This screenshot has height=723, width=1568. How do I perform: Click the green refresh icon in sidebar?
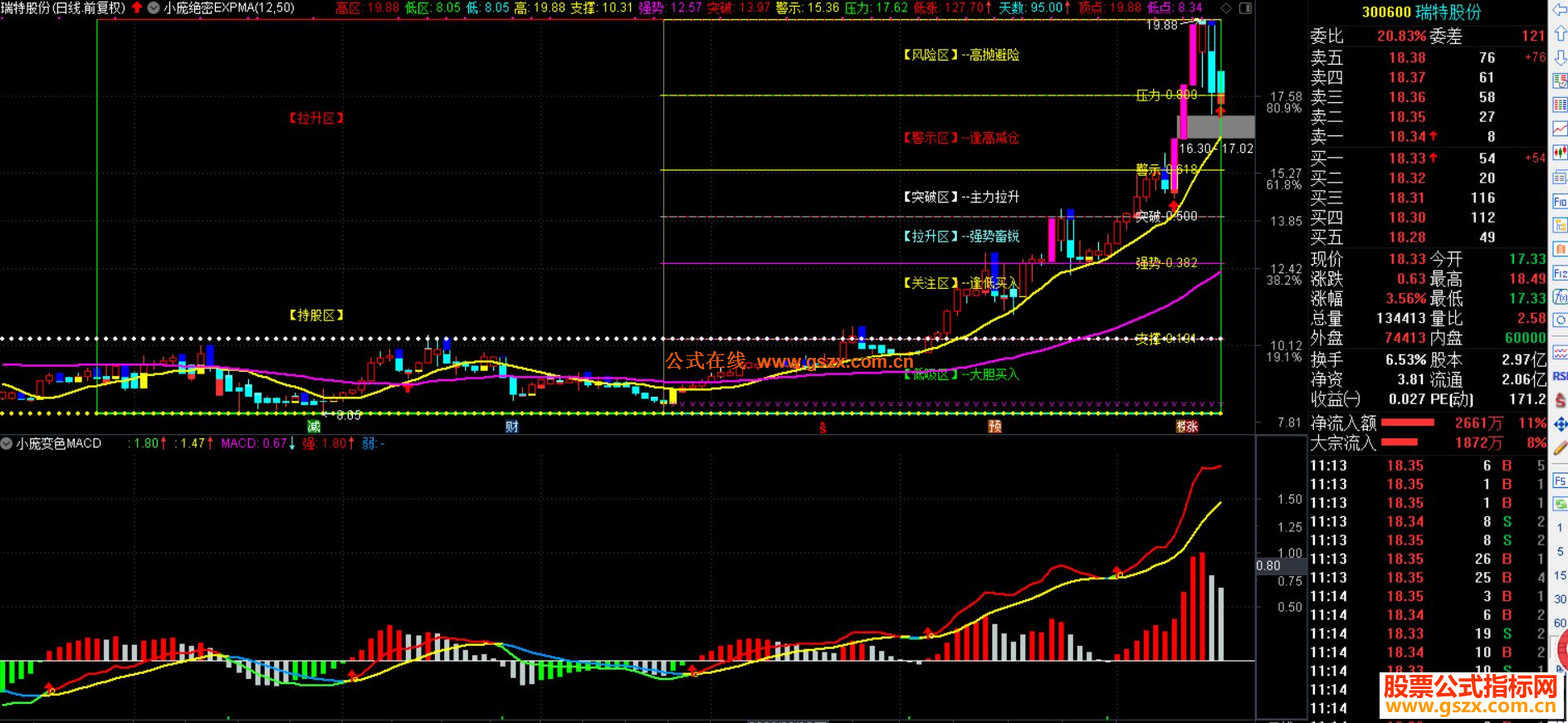pyautogui.click(x=1560, y=504)
